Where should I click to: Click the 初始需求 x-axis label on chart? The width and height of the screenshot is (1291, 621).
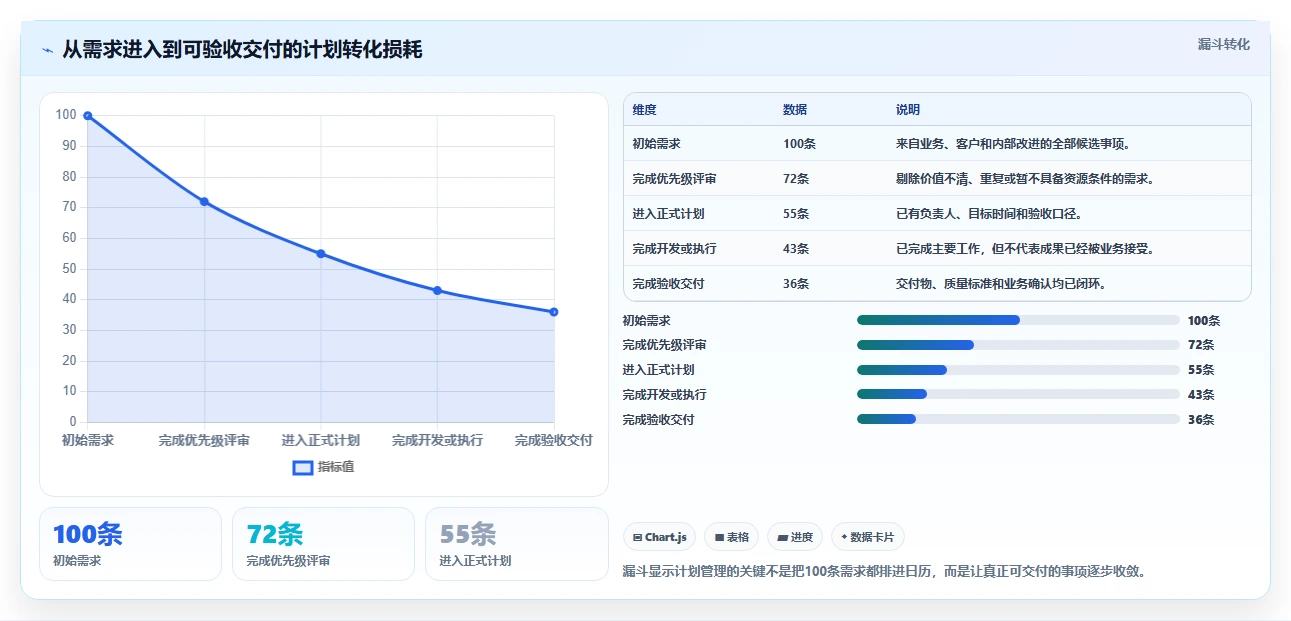click(88, 441)
